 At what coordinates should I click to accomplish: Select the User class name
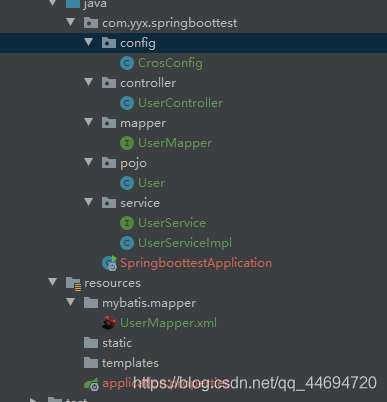coord(151,183)
